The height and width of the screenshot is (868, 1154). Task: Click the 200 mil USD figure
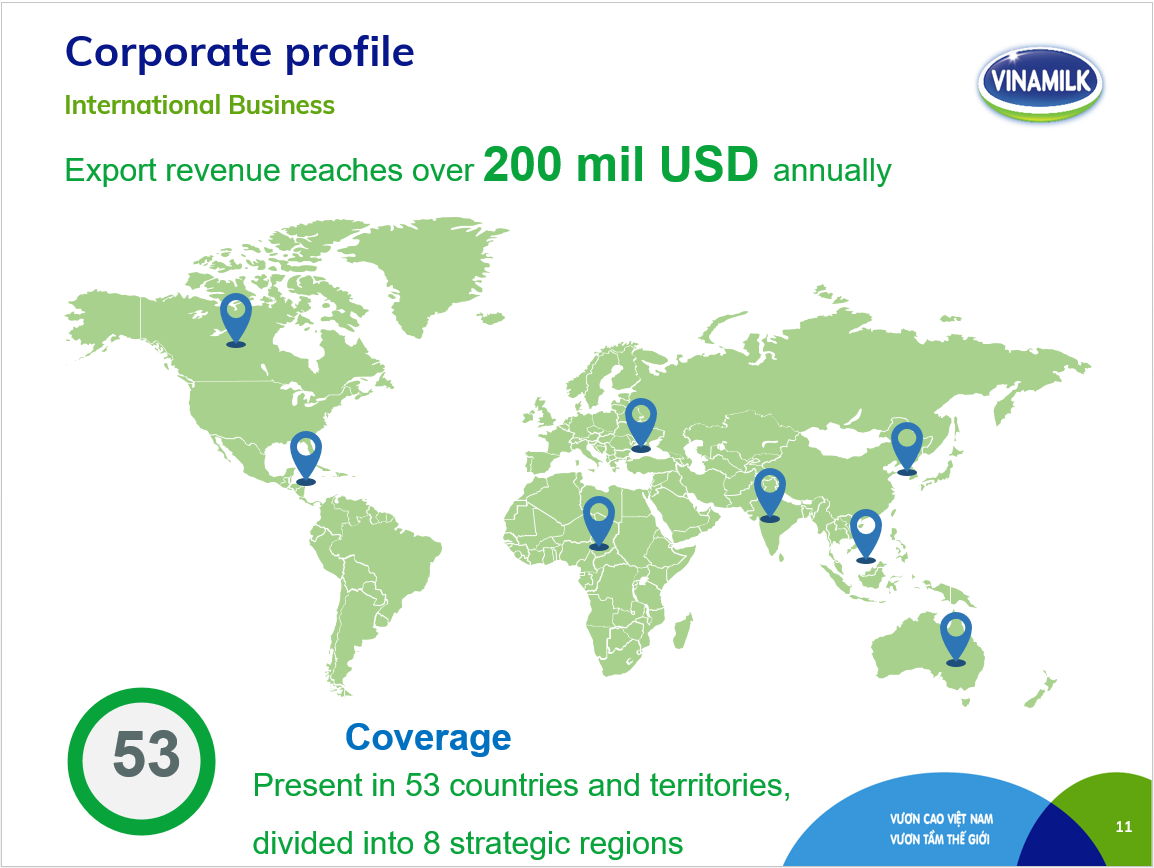[620, 163]
